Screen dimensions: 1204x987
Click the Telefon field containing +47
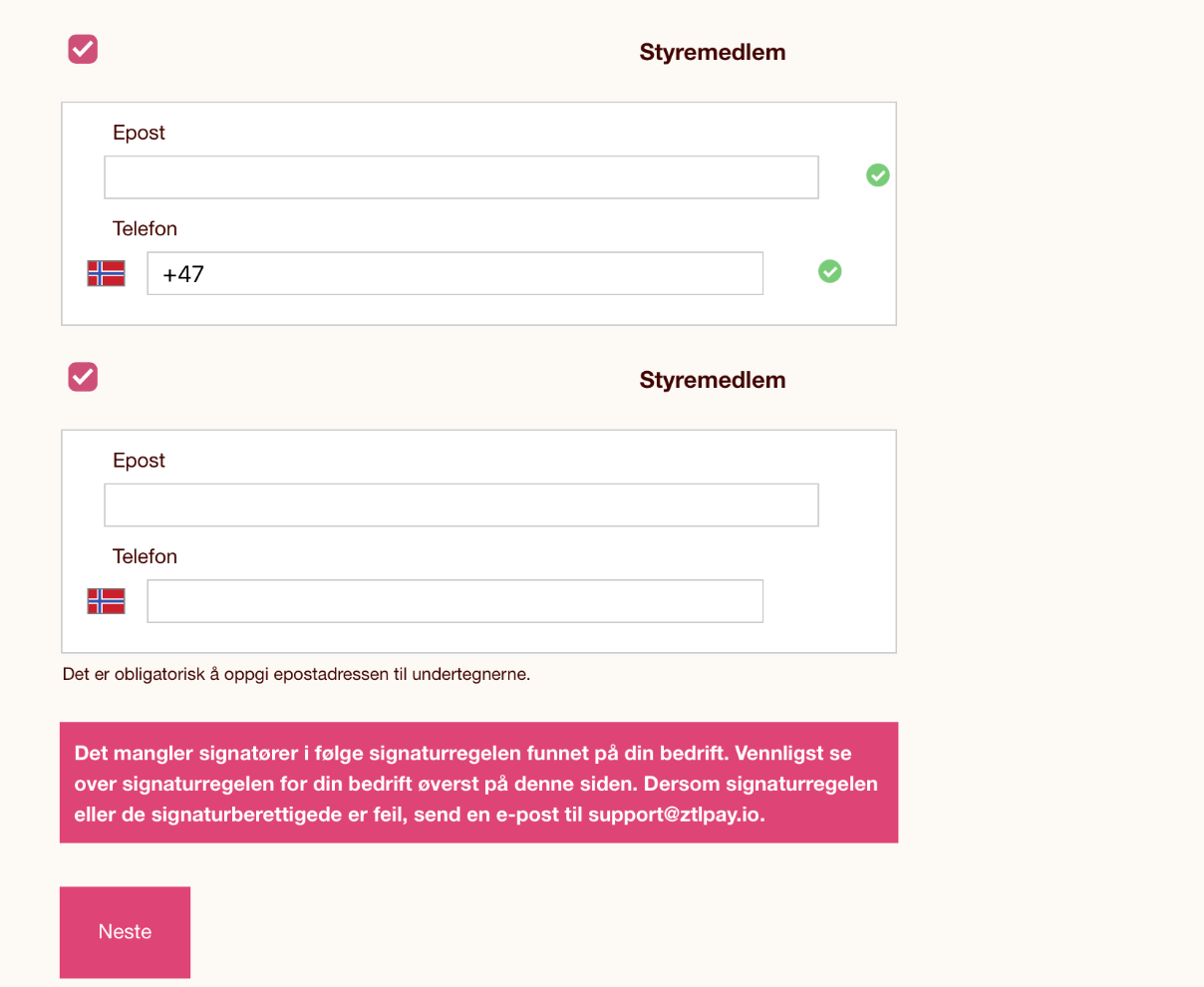[x=454, y=273]
